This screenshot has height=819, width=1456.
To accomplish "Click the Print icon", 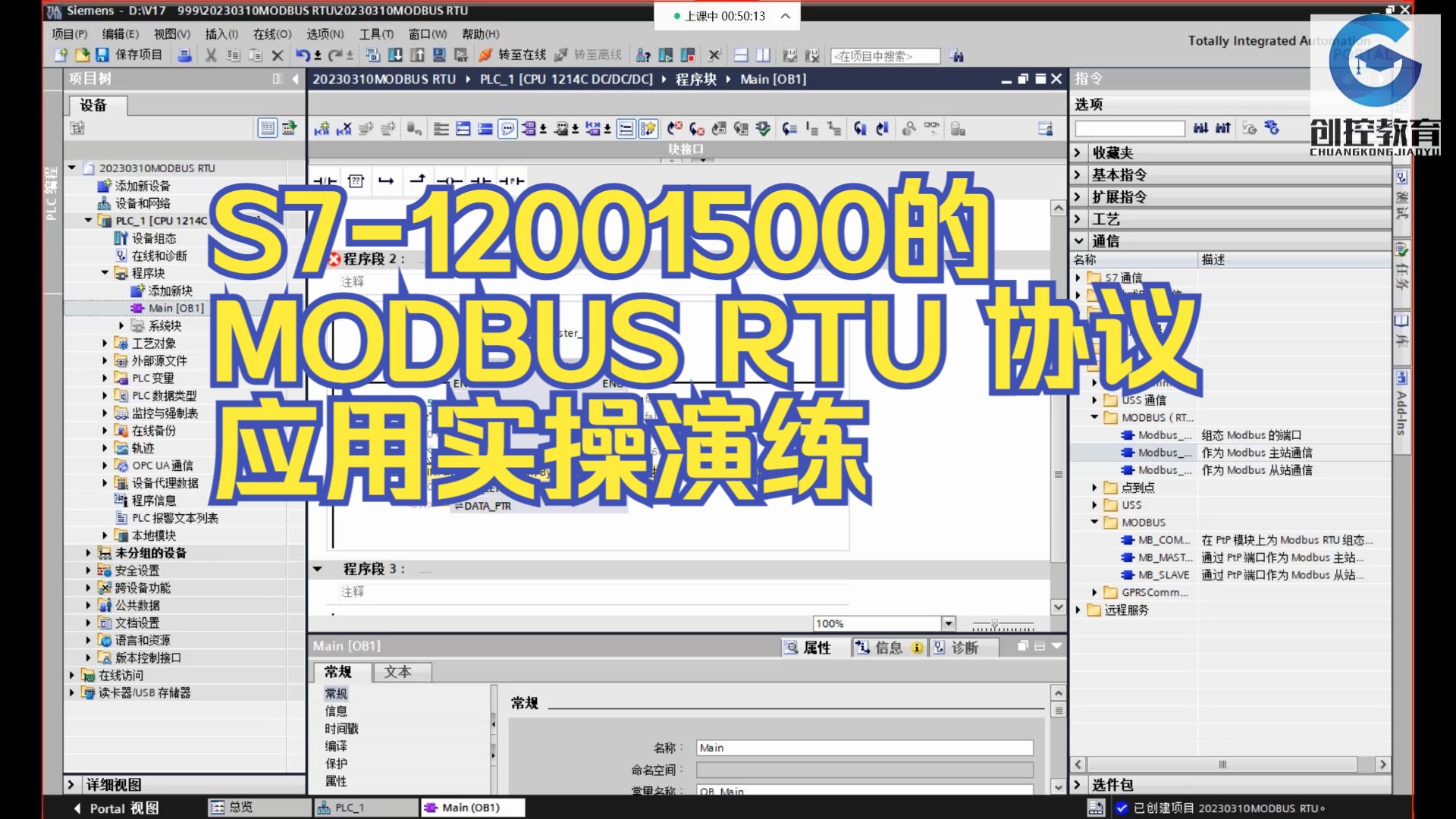I will (184, 55).
